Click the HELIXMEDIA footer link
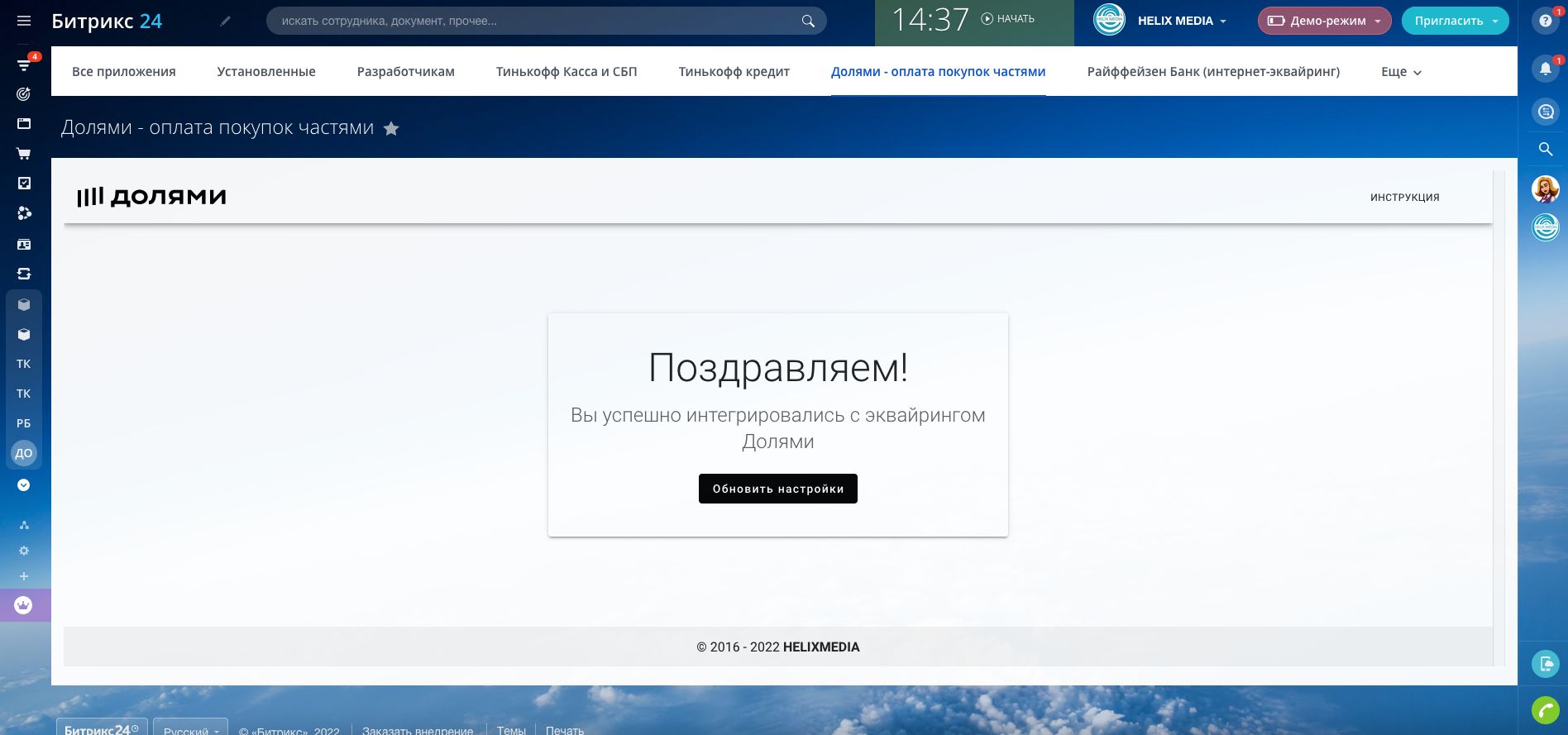The height and width of the screenshot is (735, 1568). coord(821,647)
